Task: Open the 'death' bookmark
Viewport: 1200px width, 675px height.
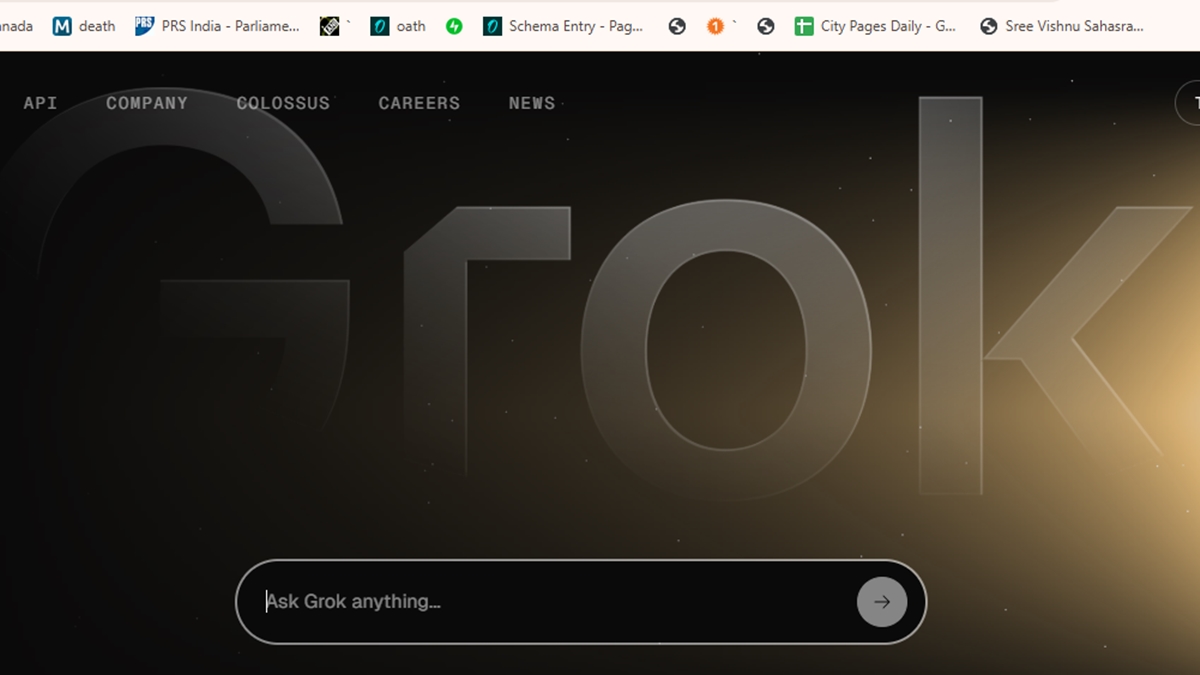Action: 84,26
